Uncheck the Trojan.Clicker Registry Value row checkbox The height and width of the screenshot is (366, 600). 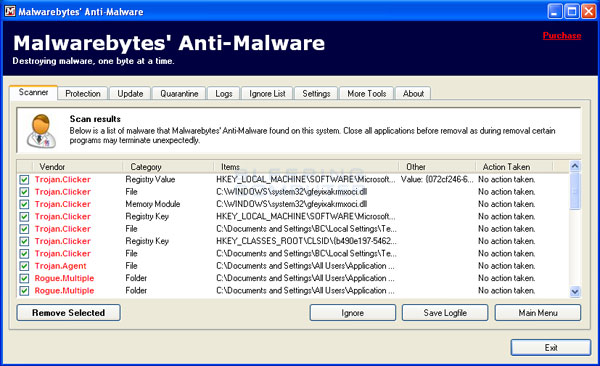24,180
